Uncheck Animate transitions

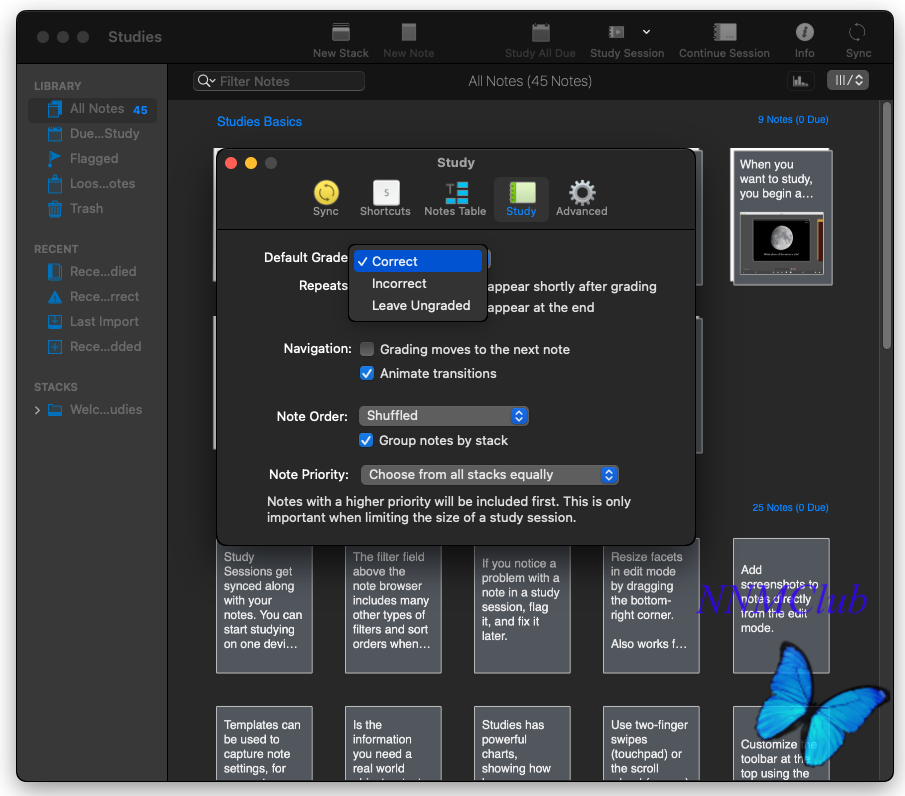367,373
